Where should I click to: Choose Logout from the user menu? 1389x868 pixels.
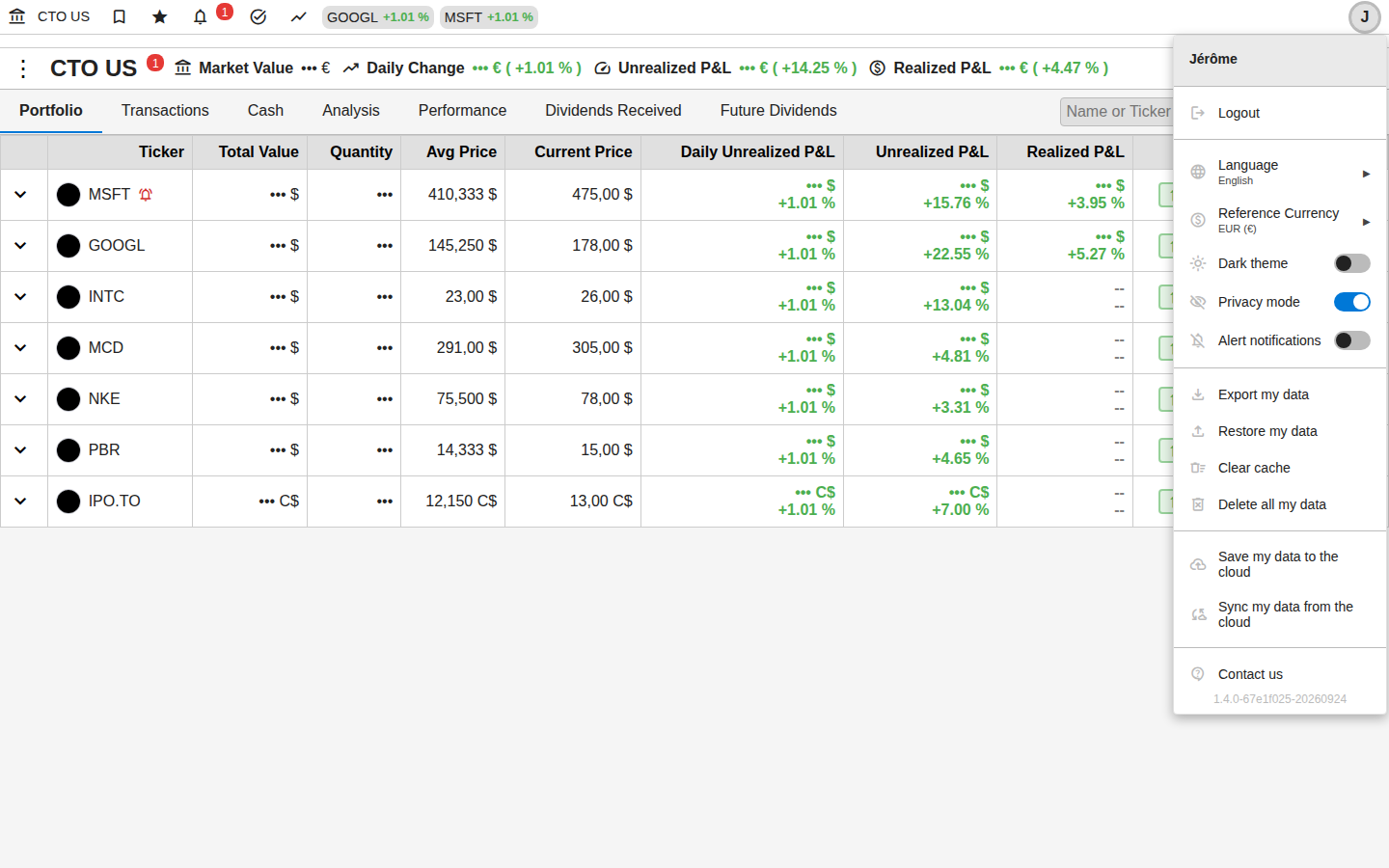(1280, 113)
